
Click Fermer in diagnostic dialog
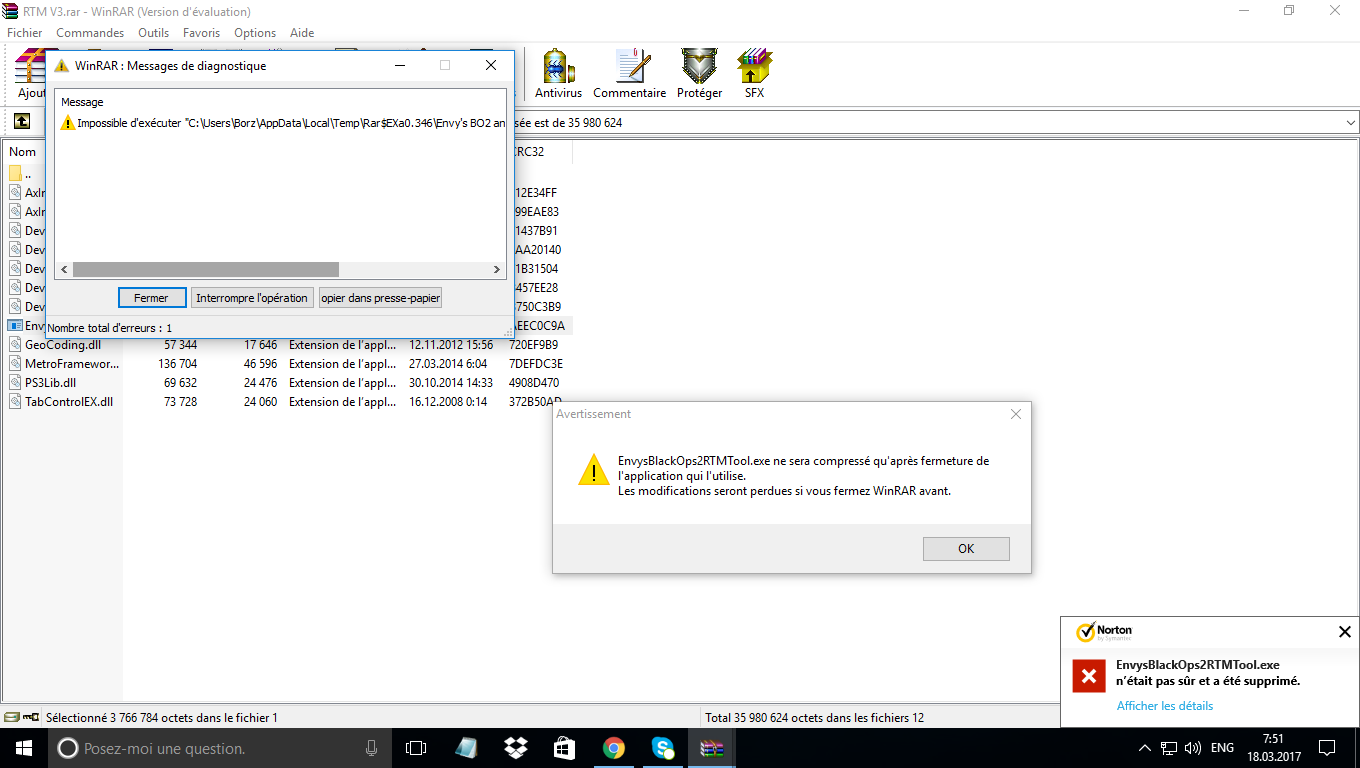(152, 298)
